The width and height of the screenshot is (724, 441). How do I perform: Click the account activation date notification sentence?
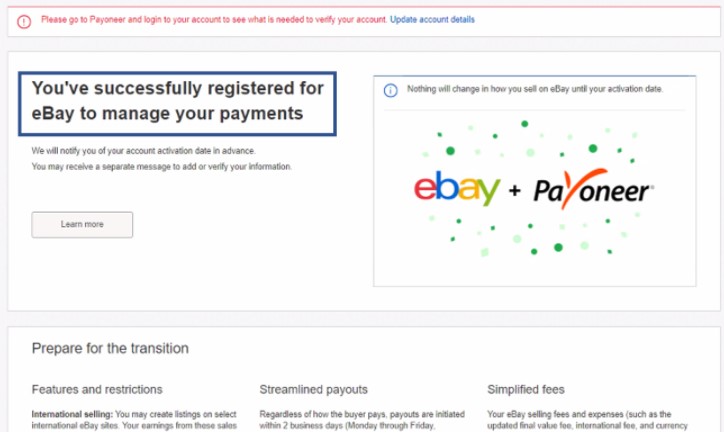[143, 151]
